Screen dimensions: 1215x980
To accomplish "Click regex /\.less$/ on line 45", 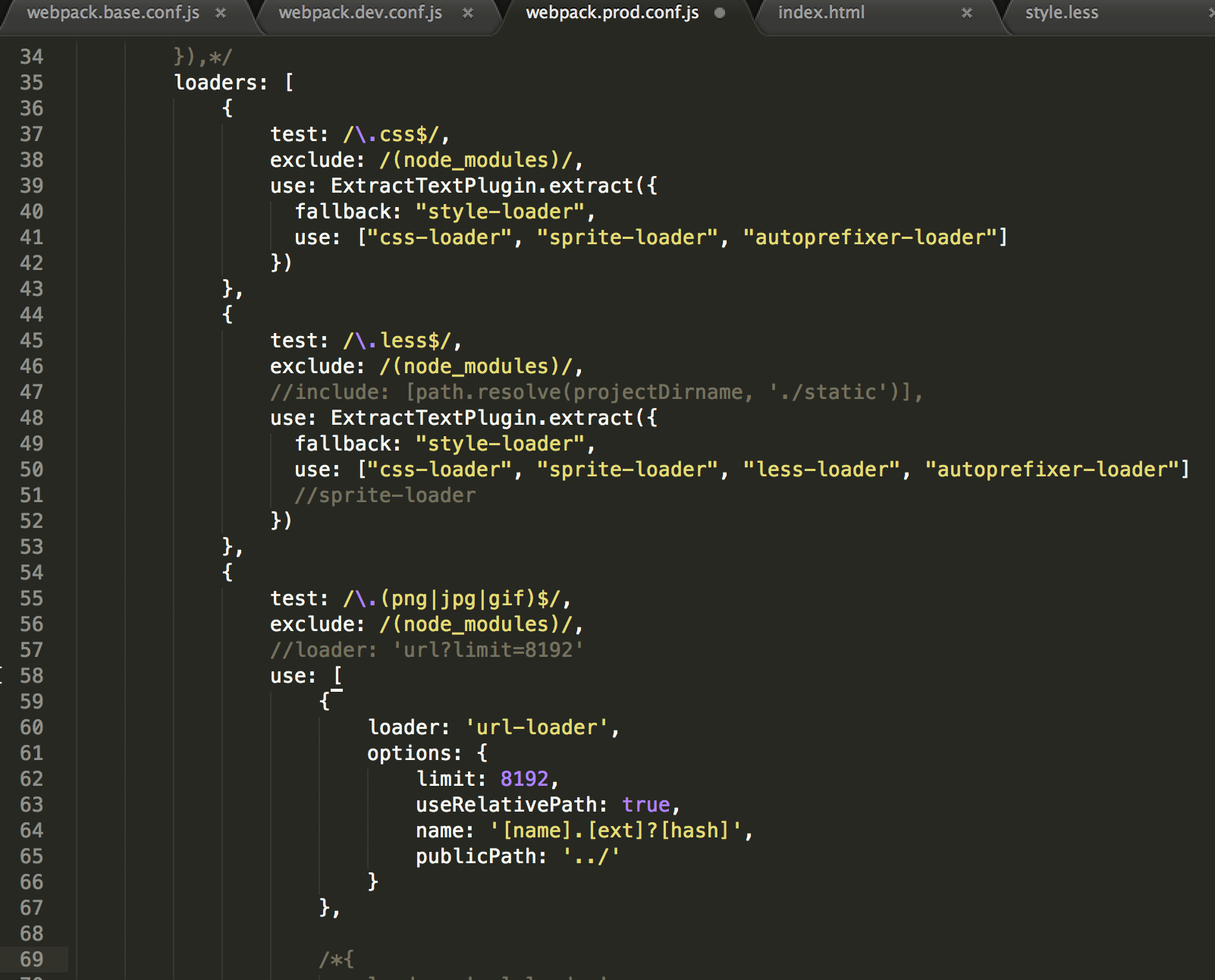I will 397,341.
